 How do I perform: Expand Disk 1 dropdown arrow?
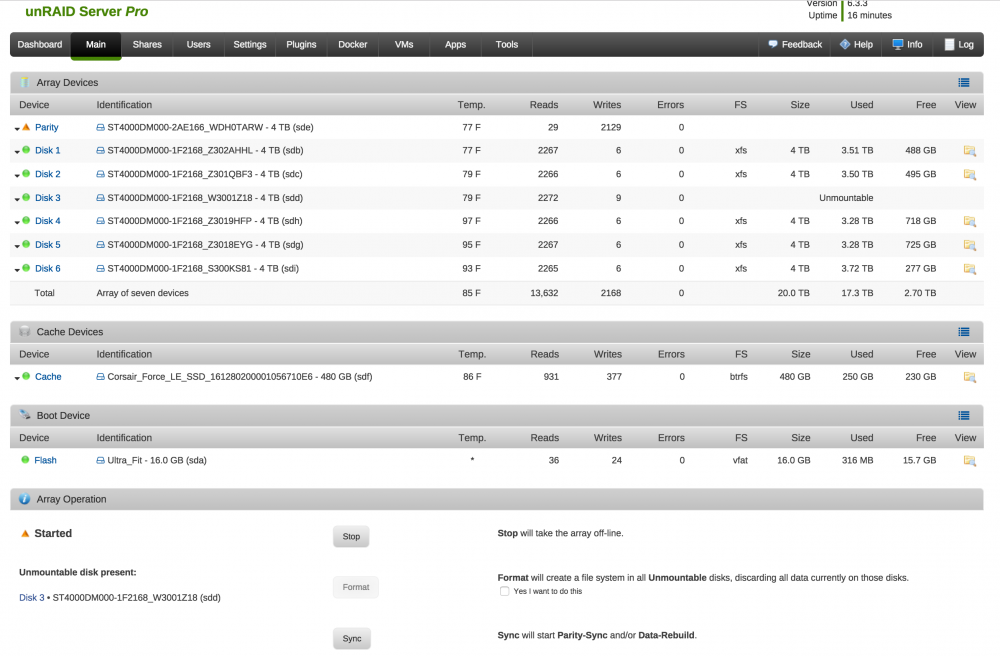[17, 152]
